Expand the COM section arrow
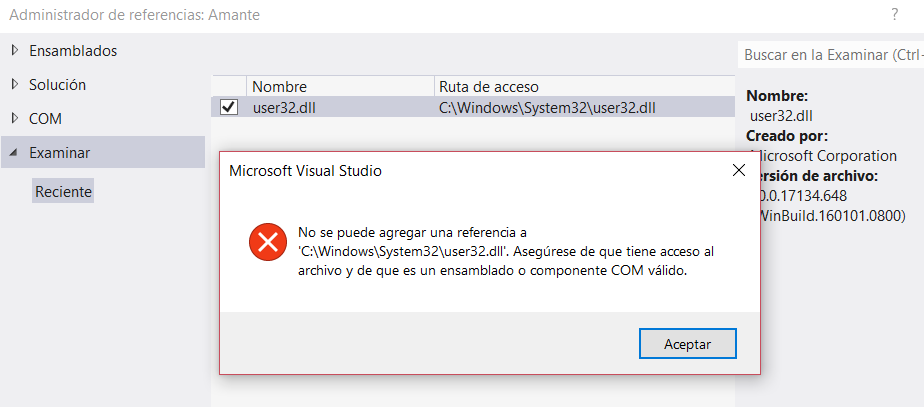Screen dimensions: 924x407 click(15, 118)
